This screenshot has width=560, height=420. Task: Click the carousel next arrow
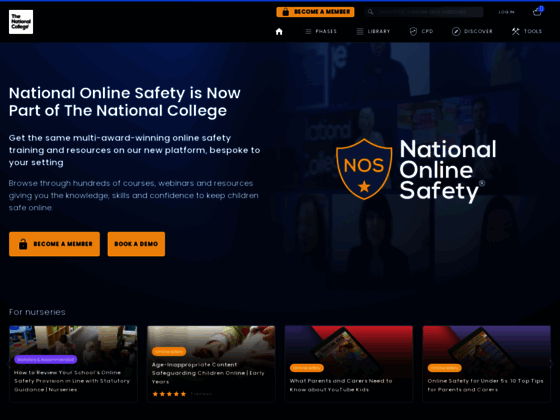[x=552, y=364]
